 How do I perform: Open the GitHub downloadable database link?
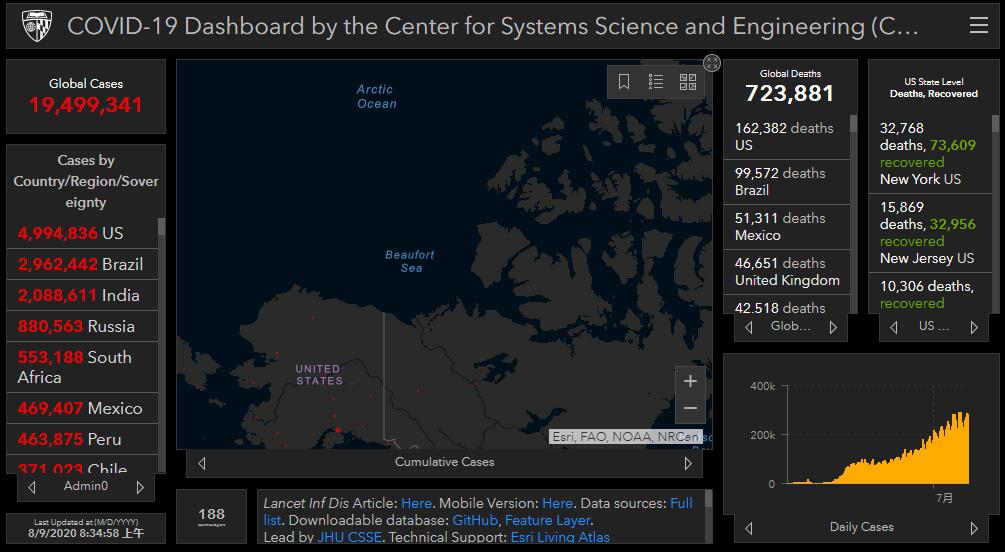[x=474, y=520]
